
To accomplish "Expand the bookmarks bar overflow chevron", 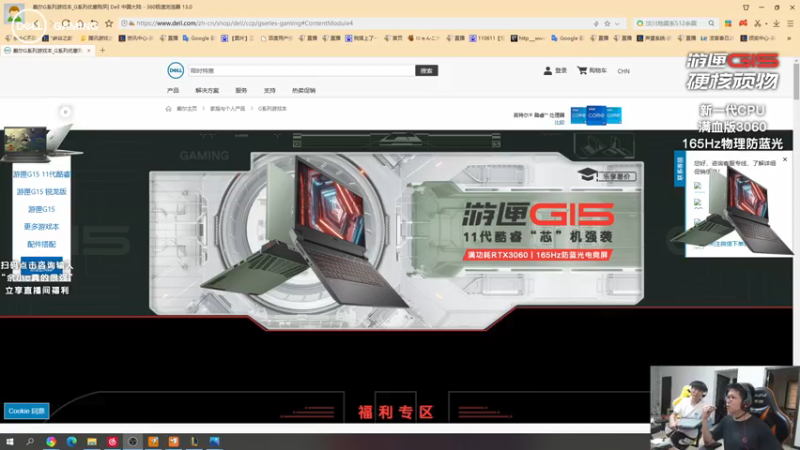I will tap(789, 38).
